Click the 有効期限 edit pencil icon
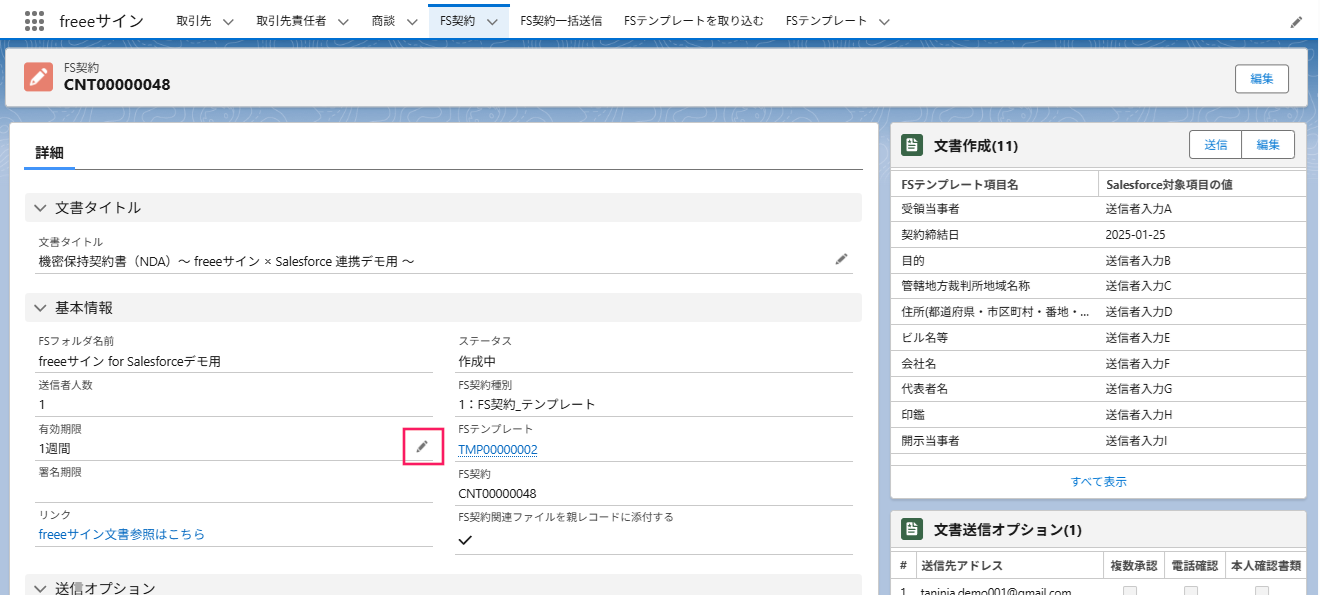1320x595 pixels. (x=422, y=446)
